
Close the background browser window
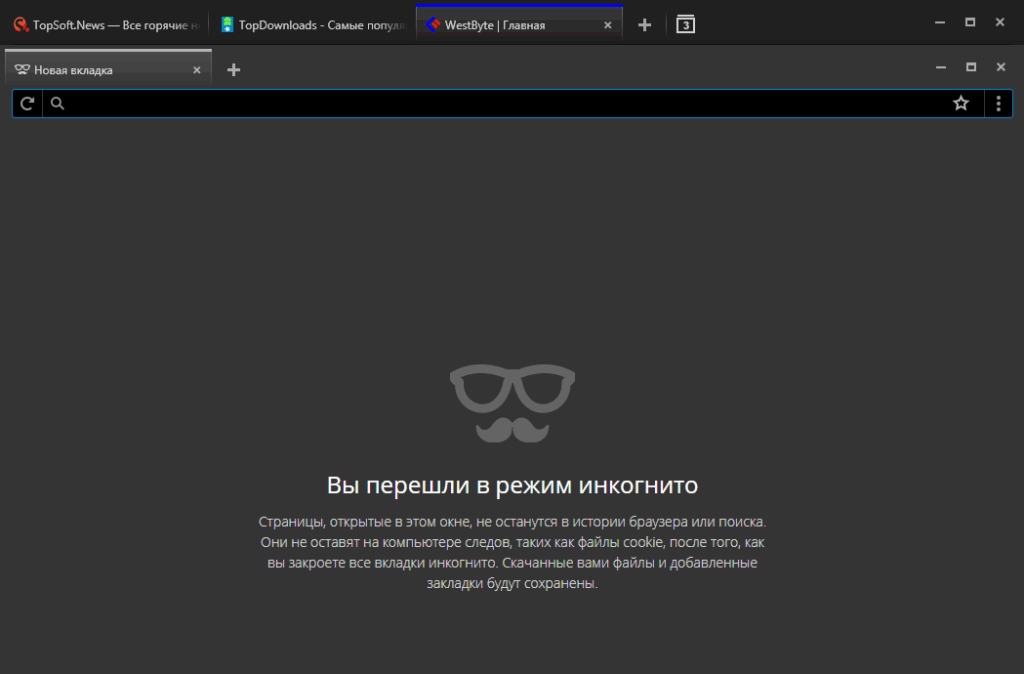point(1000,22)
